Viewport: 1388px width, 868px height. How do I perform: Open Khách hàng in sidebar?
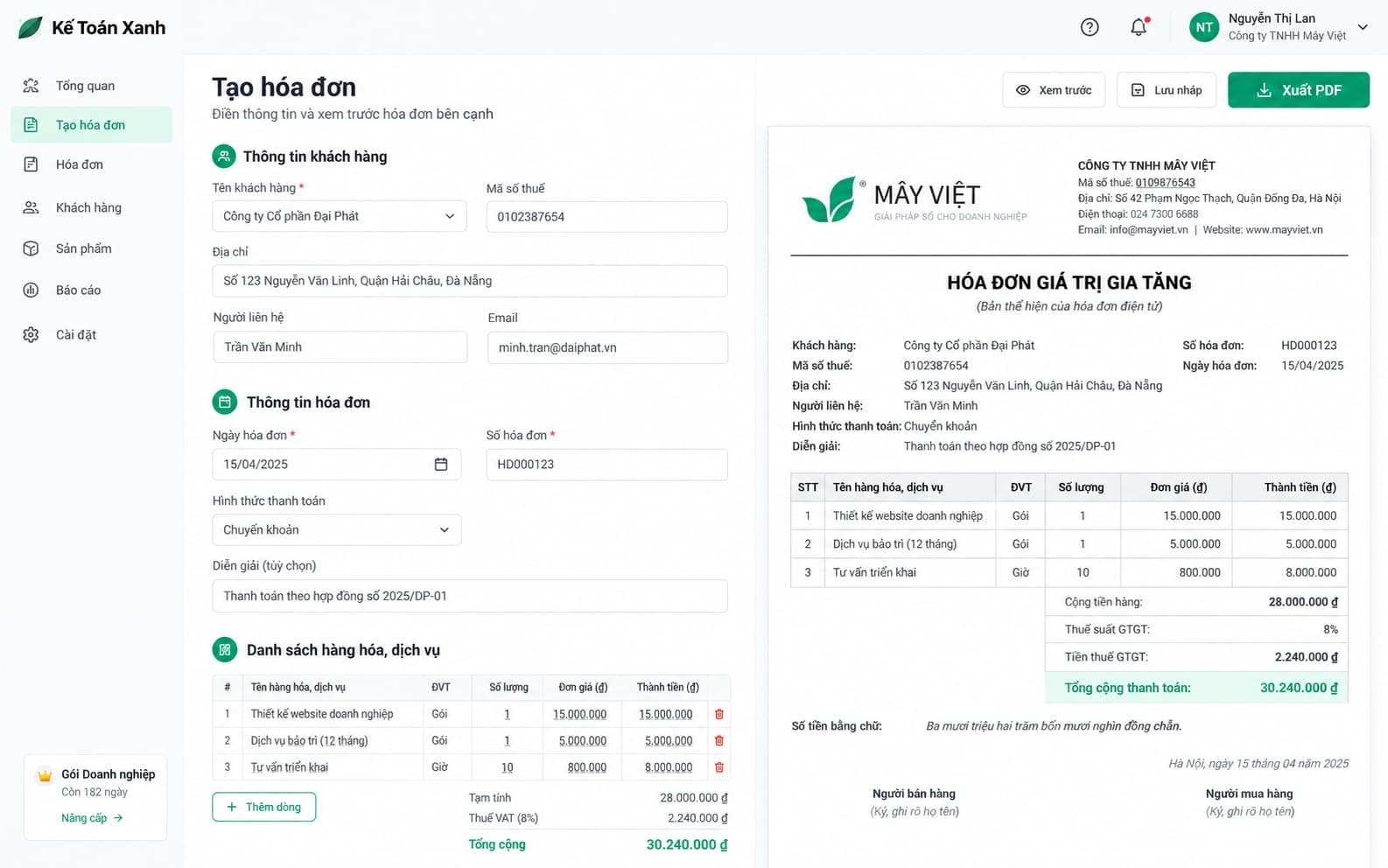[92, 207]
